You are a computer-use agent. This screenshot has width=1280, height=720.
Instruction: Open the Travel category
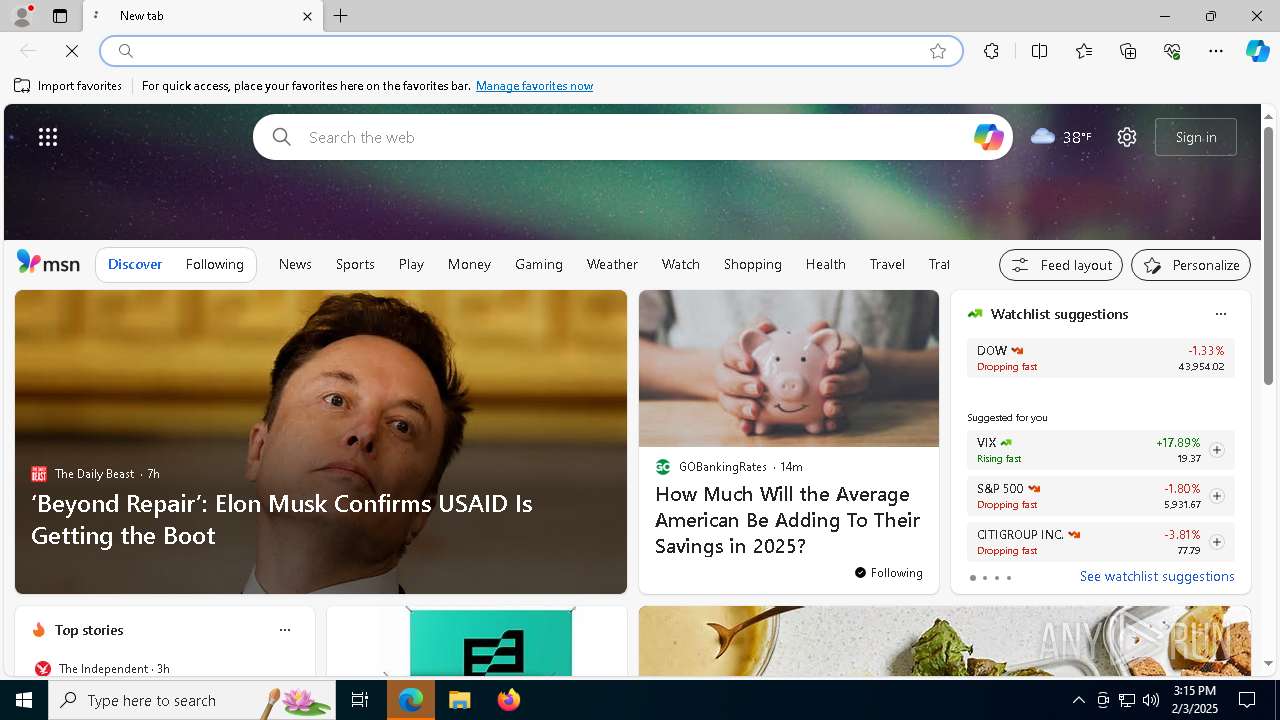point(887,264)
